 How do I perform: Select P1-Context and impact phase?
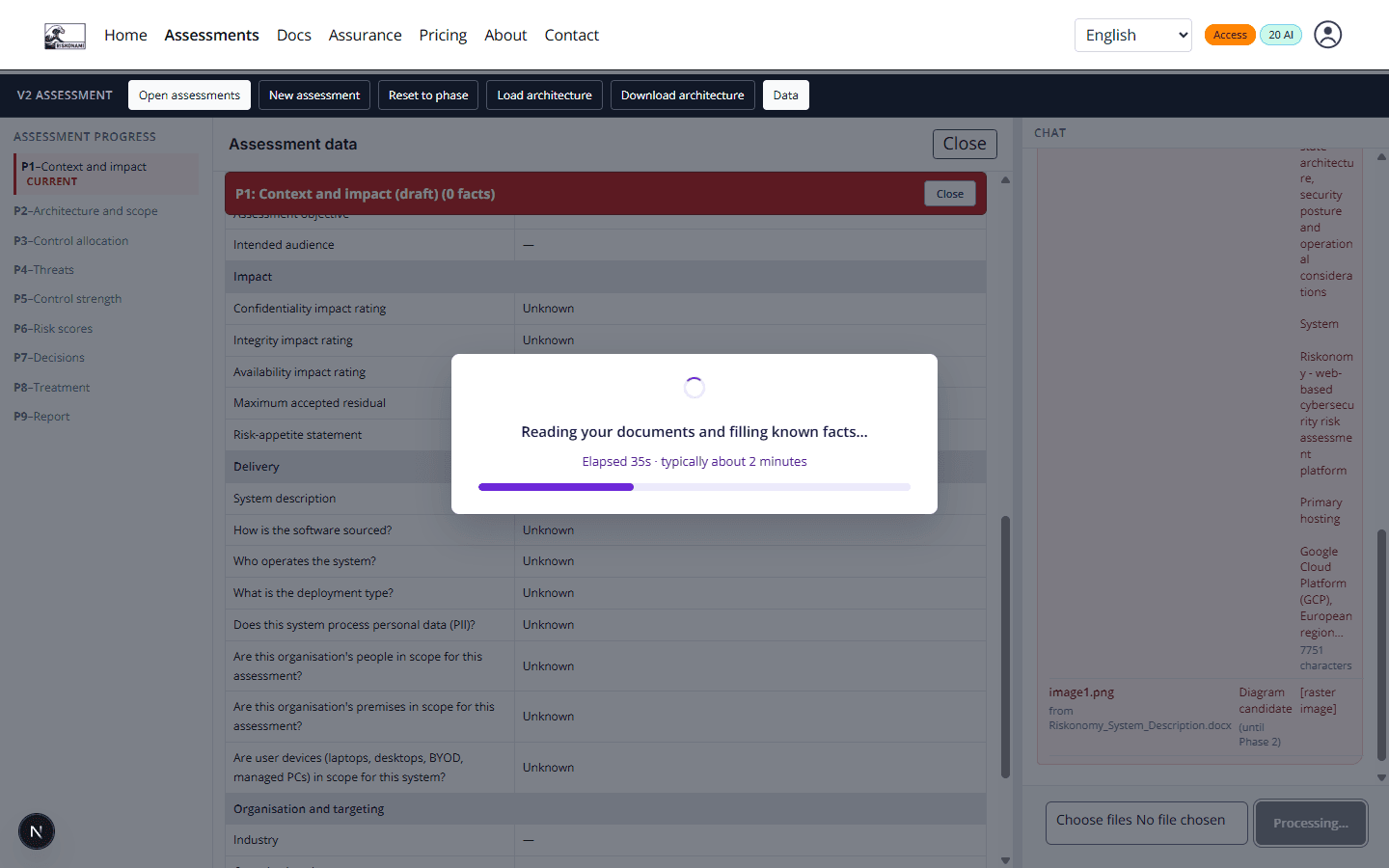pyautogui.click(x=106, y=174)
